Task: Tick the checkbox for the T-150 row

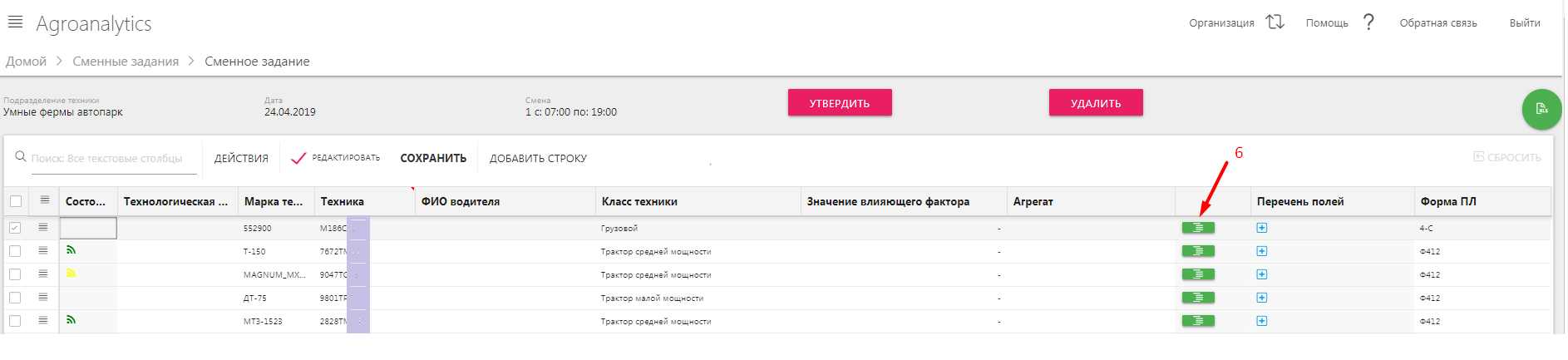Action: [15, 251]
